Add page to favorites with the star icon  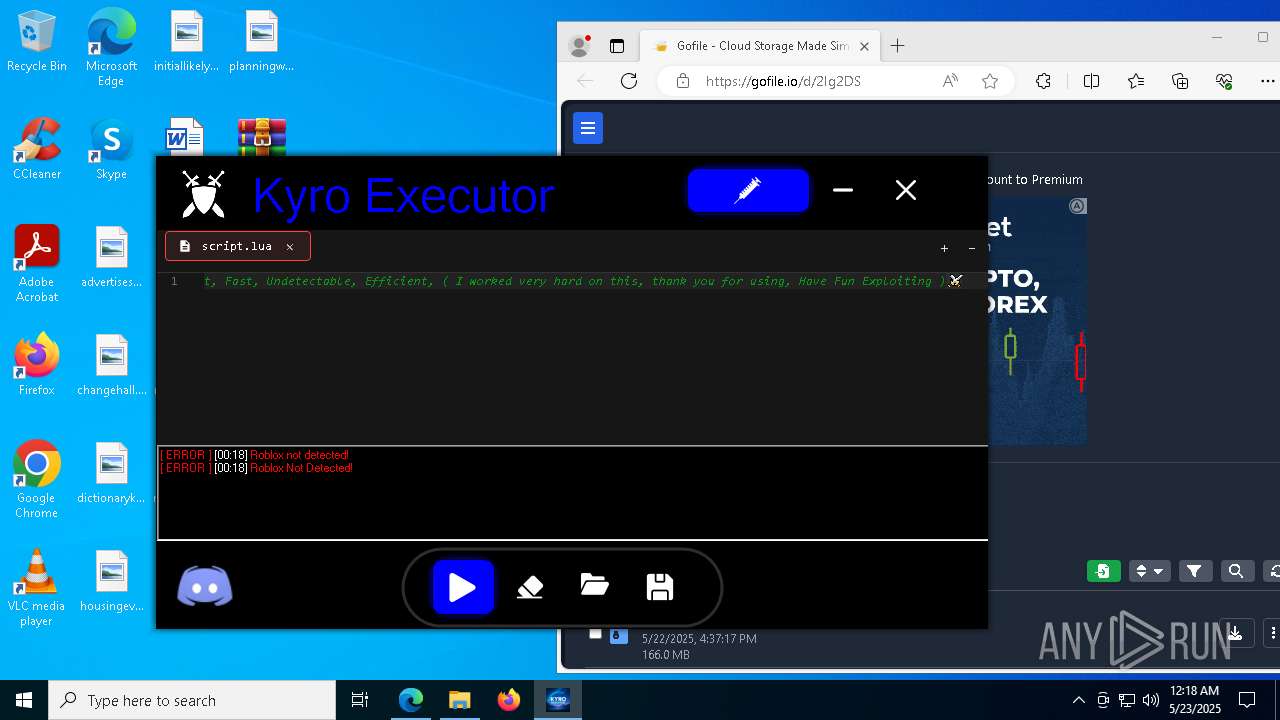[990, 81]
